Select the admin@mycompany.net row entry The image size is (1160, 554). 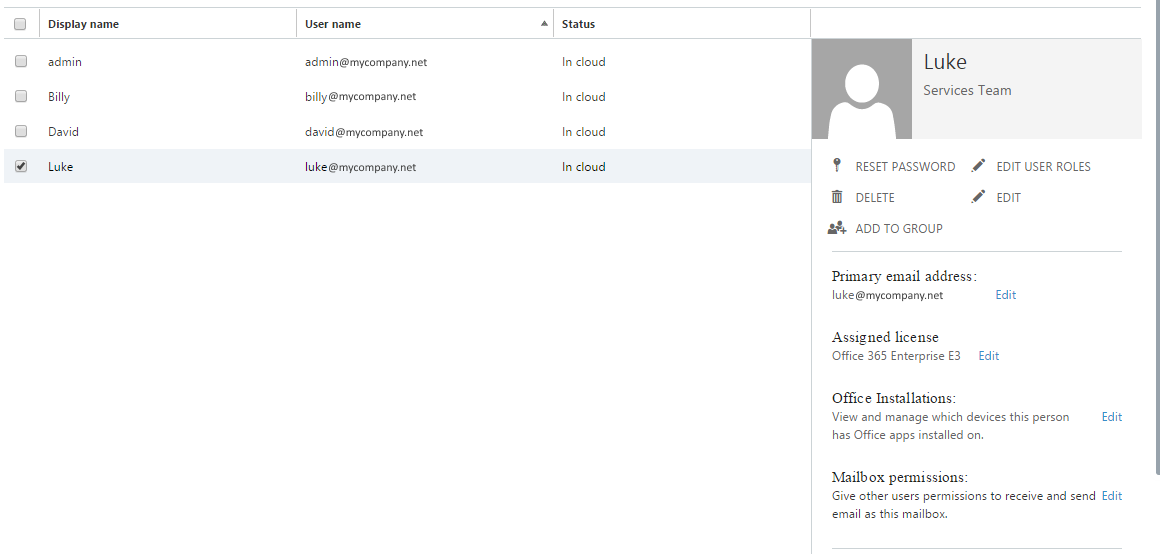pyautogui.click(x=366, y=62)
